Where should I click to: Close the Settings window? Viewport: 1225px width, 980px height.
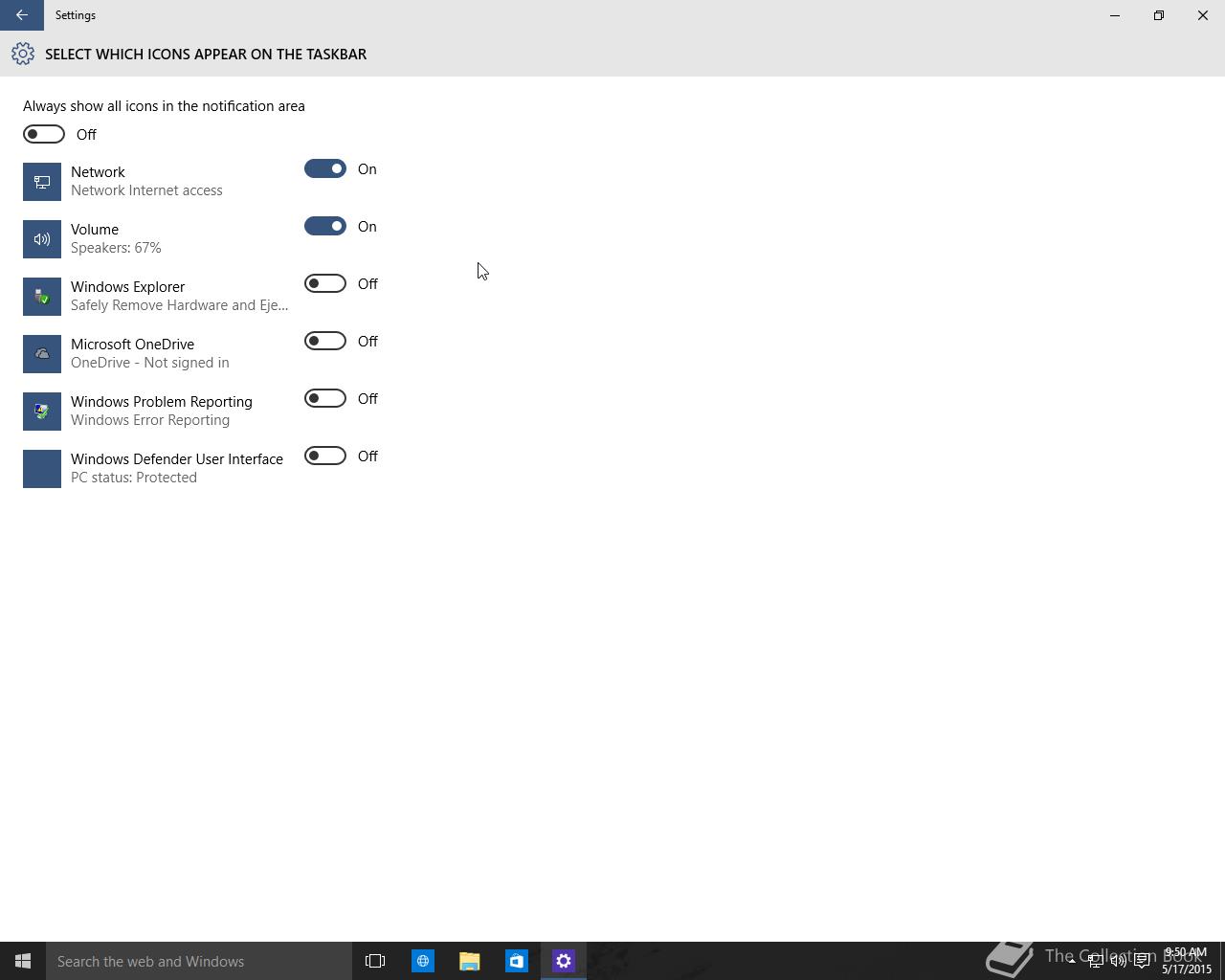[x=1203, y=15]
